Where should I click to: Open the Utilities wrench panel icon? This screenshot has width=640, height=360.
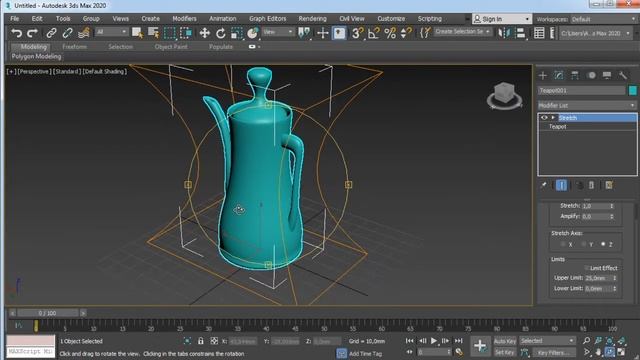623,75
